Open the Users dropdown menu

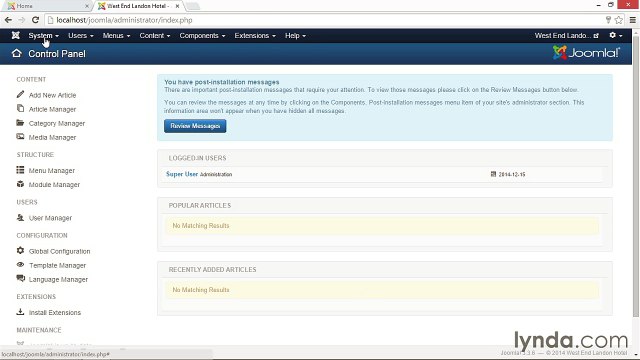(x=80, y=36)
